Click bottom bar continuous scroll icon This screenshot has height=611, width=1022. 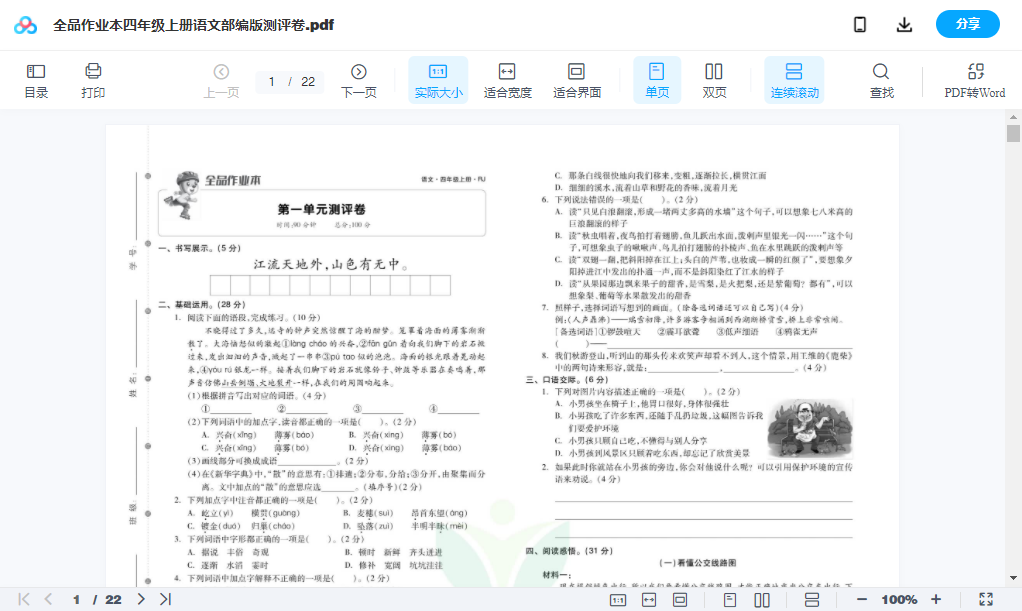[x=811, y=600]
